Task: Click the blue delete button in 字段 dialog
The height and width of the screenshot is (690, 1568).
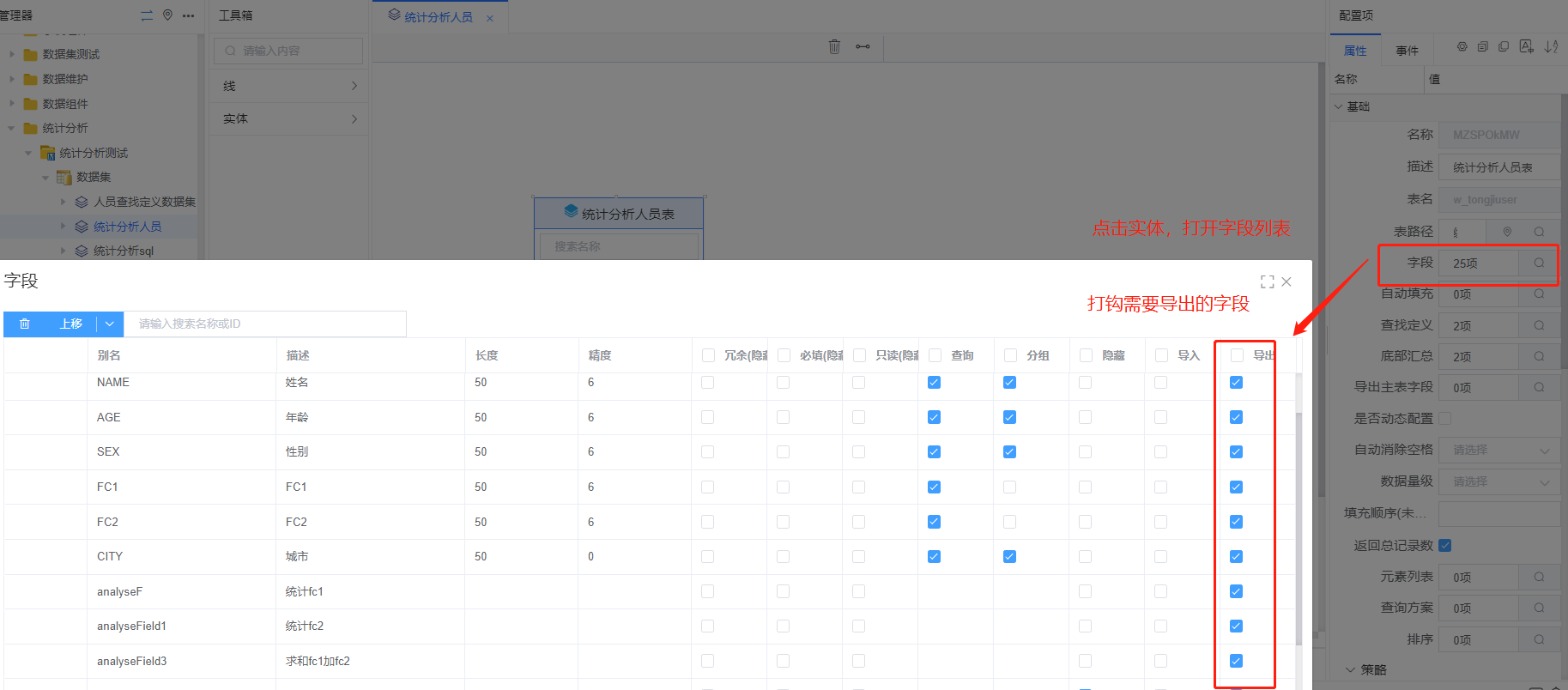Action: 25,324
